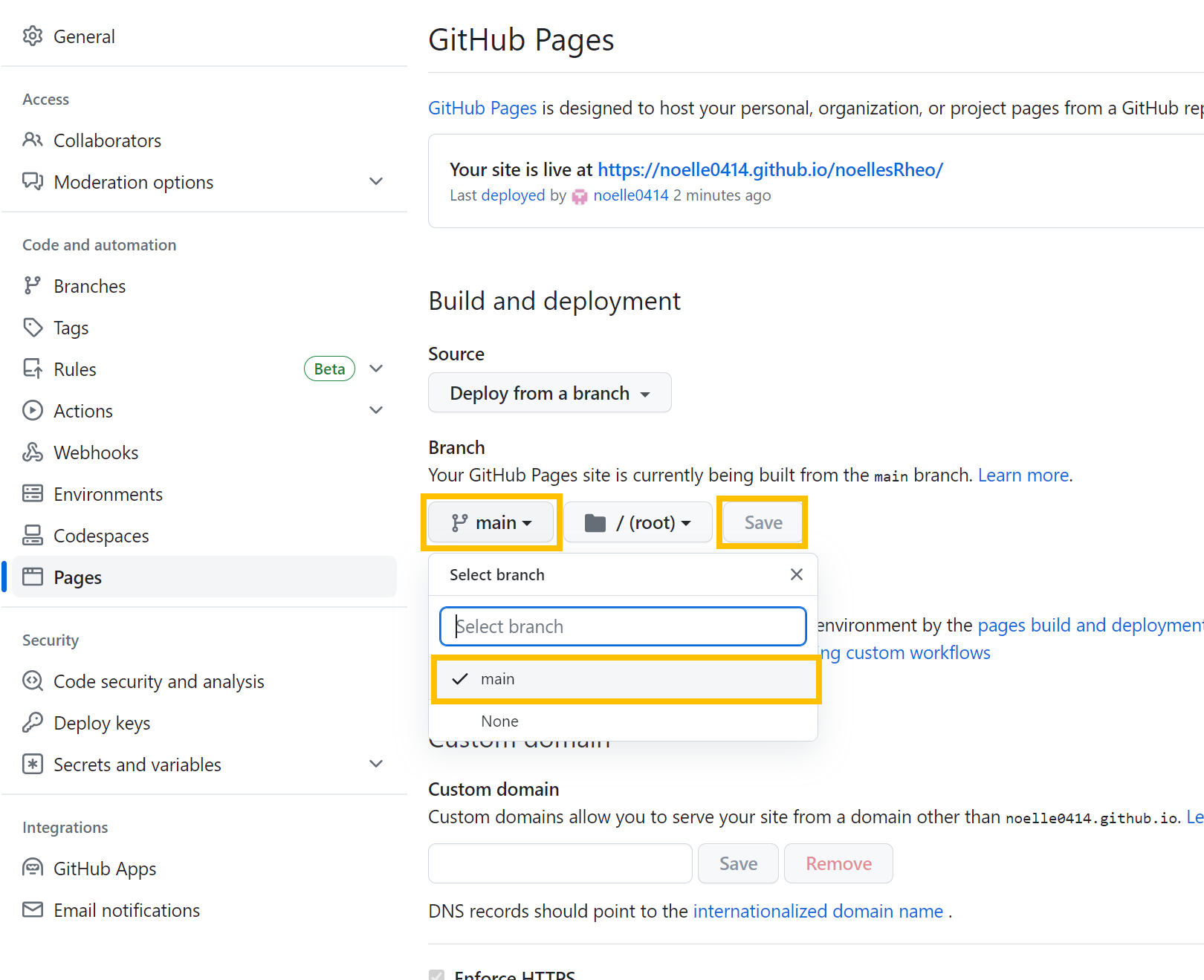Click the Environments server icon

(x=33, y=493)
